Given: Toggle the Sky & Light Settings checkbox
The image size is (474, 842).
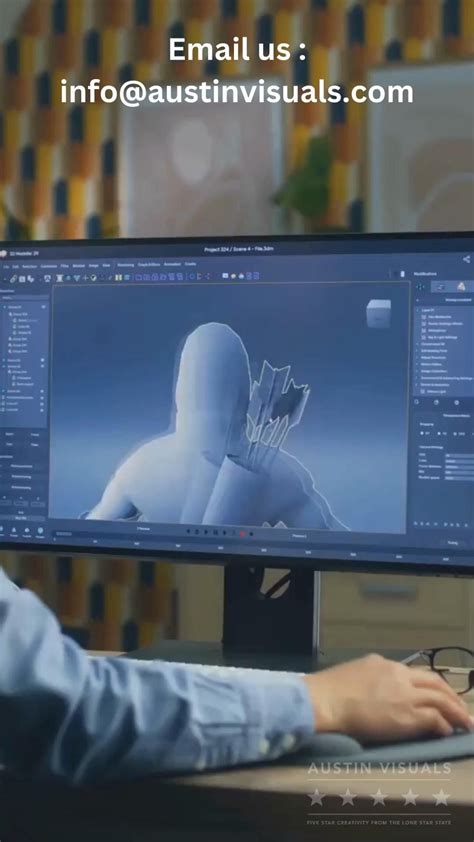Looking at the screenshot, I should pos(424,337).
